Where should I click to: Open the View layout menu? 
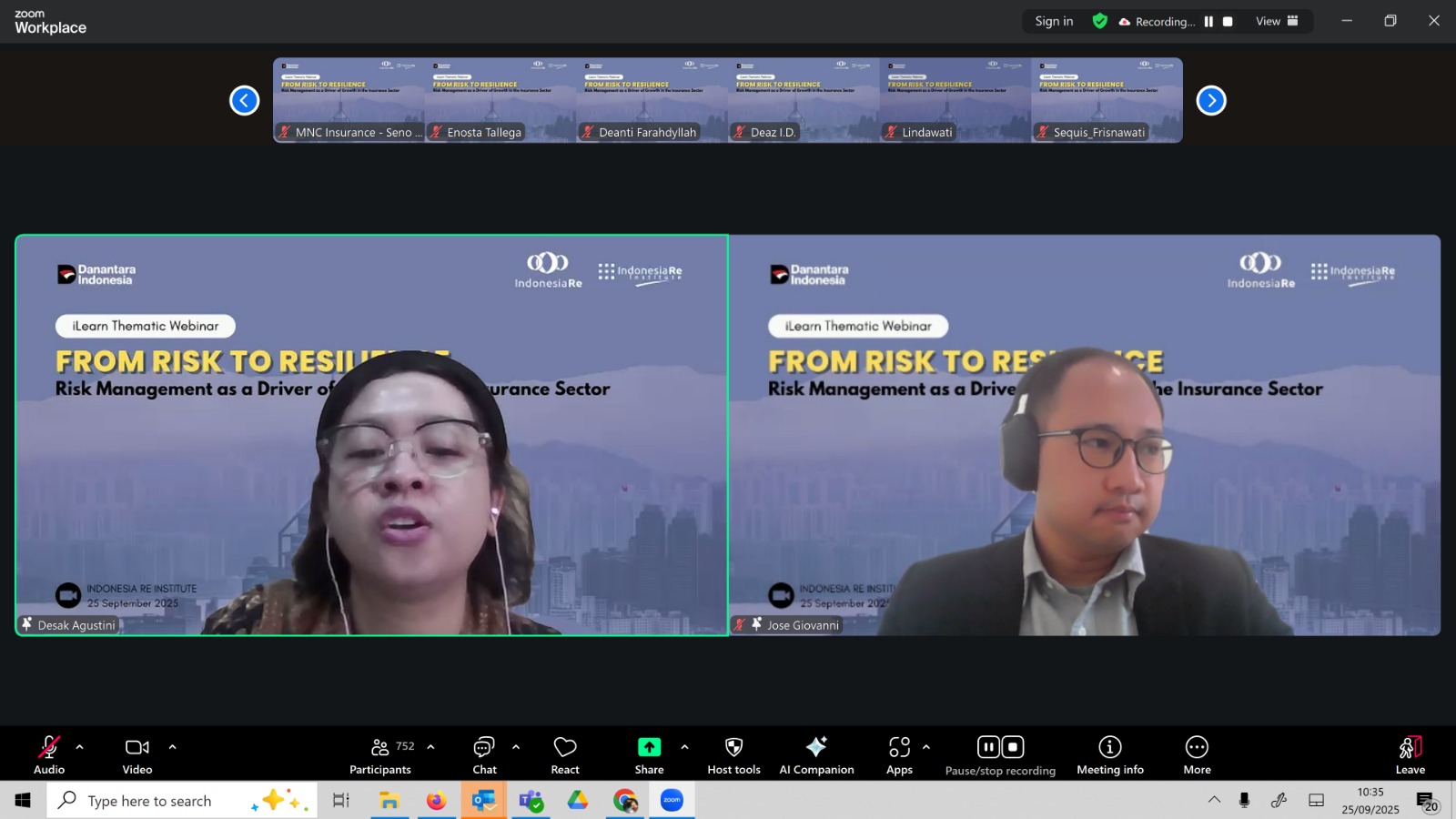(x=1277, y=22)
